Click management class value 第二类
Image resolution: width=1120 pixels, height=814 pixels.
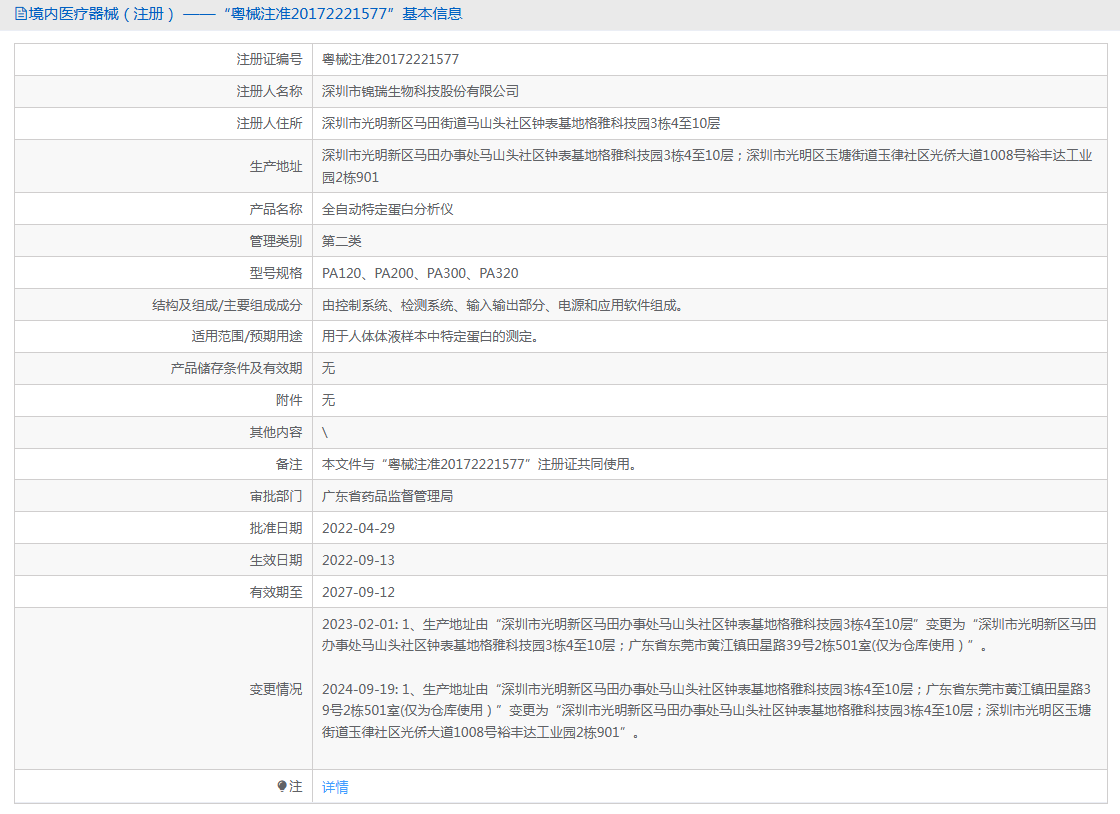pos(341,241)
